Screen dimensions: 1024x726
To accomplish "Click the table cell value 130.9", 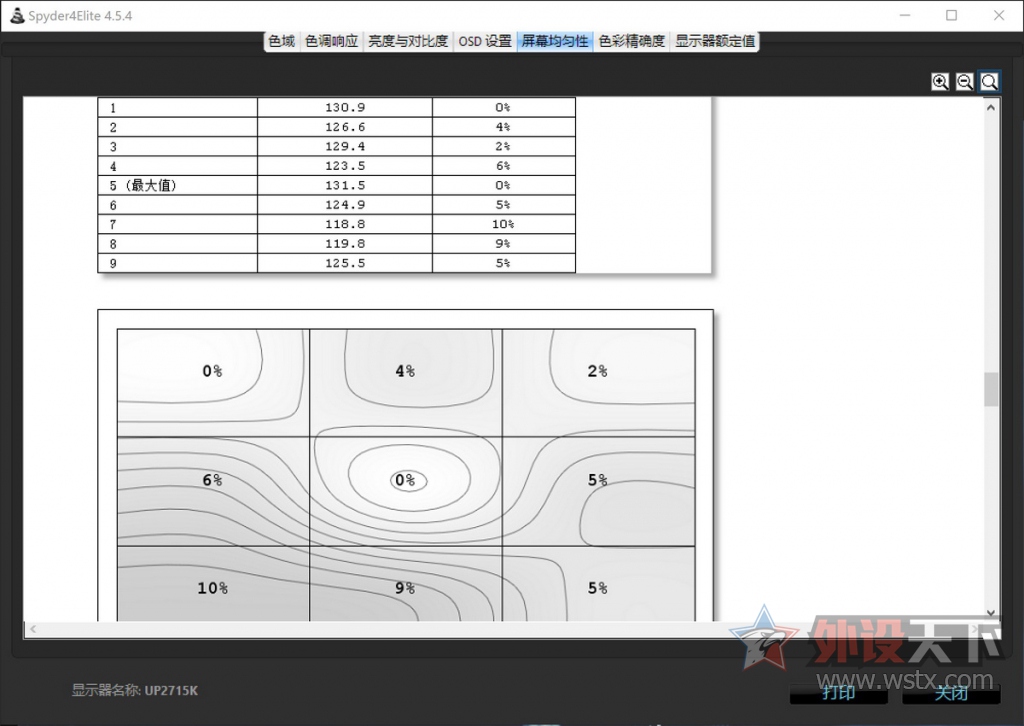I will pyautogui.click(x=345, y=108).
